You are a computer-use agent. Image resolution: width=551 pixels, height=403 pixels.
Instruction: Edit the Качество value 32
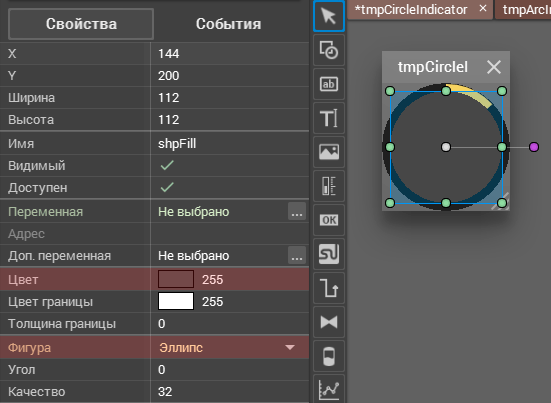(x=229, y=391)
